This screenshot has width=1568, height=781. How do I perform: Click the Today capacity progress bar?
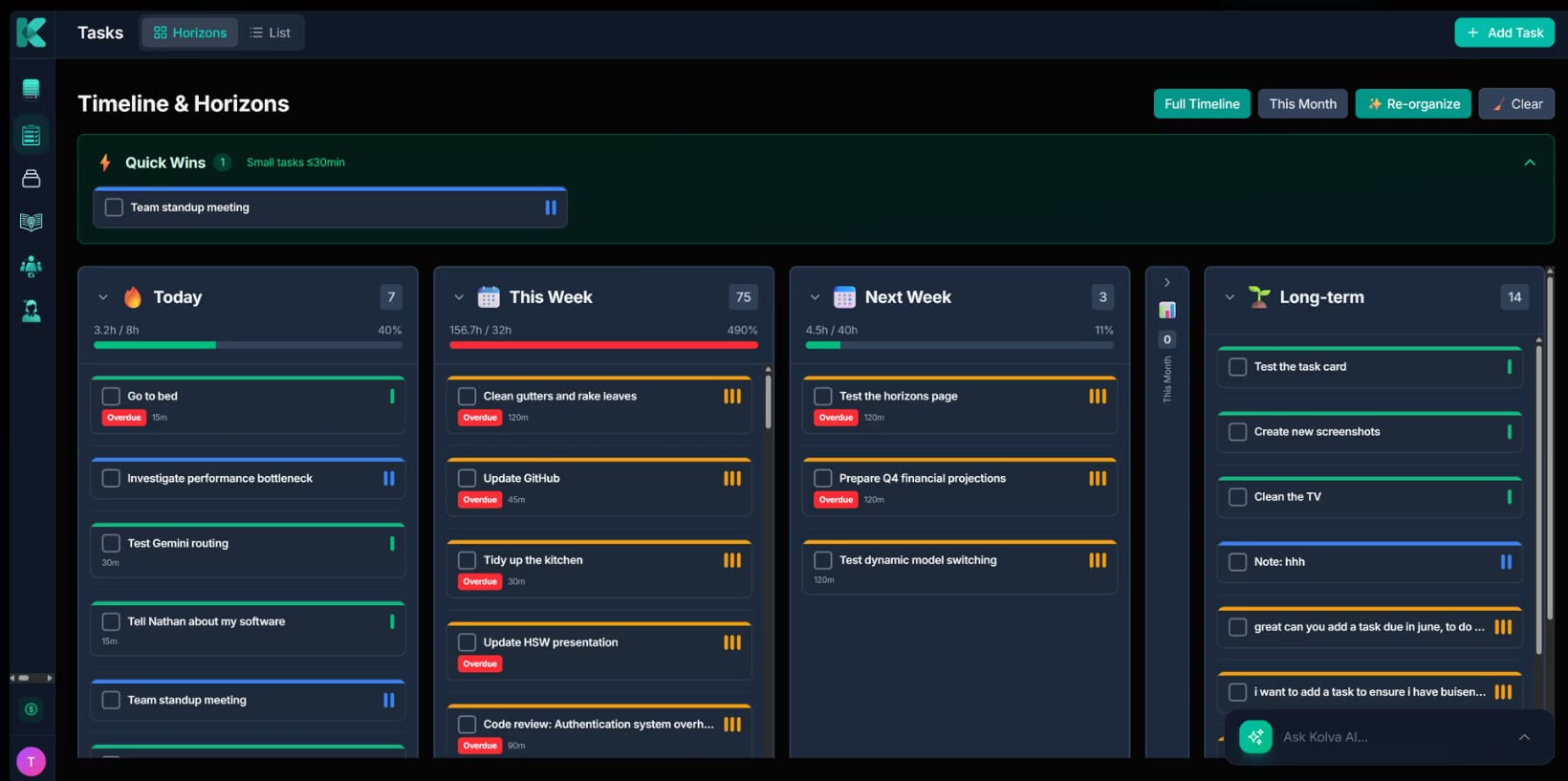248,345
